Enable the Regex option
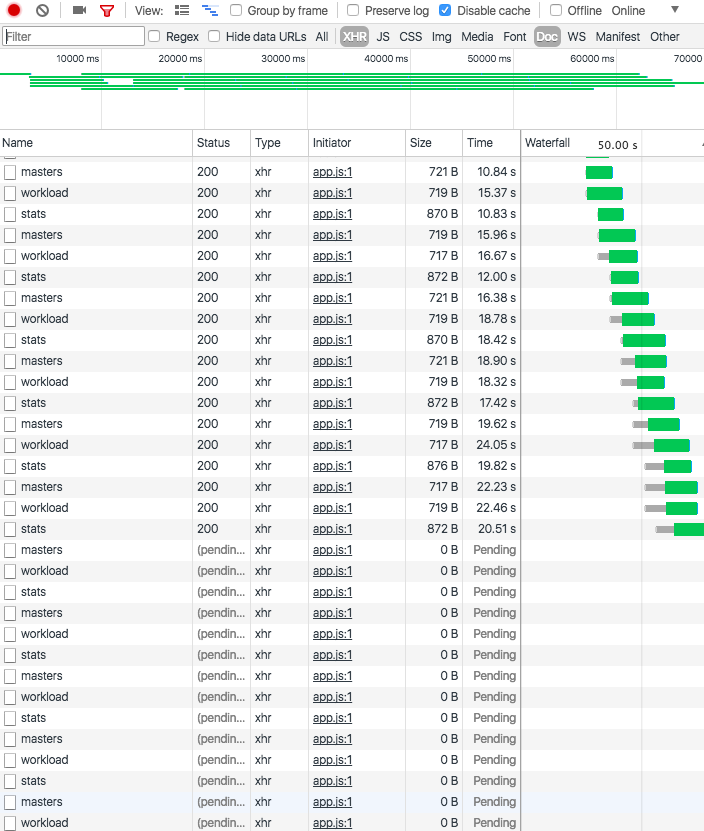 pyautogui.click(x=152, y=36)
